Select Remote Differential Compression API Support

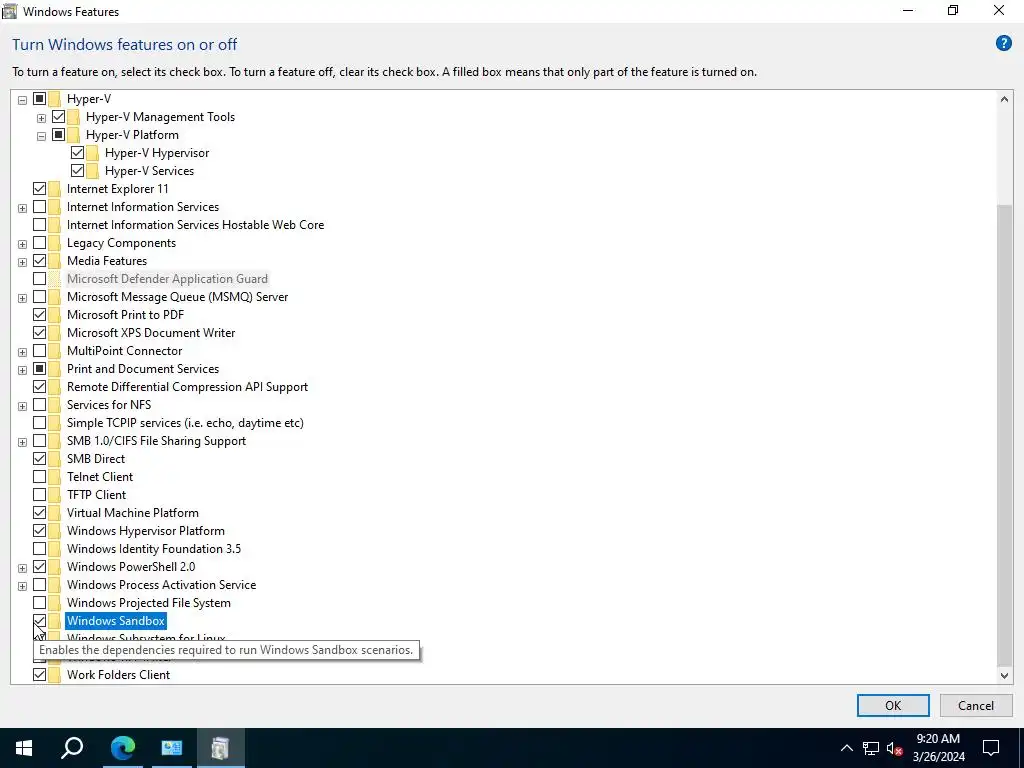(x=187, y=387)
